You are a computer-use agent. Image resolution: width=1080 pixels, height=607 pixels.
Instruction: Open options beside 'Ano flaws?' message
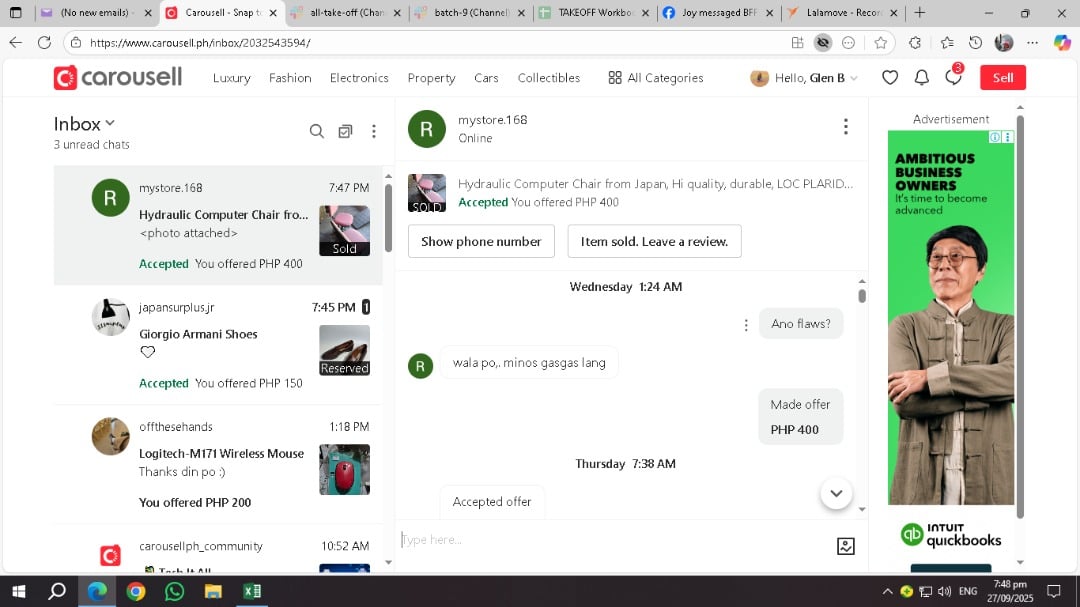(746, 325)
